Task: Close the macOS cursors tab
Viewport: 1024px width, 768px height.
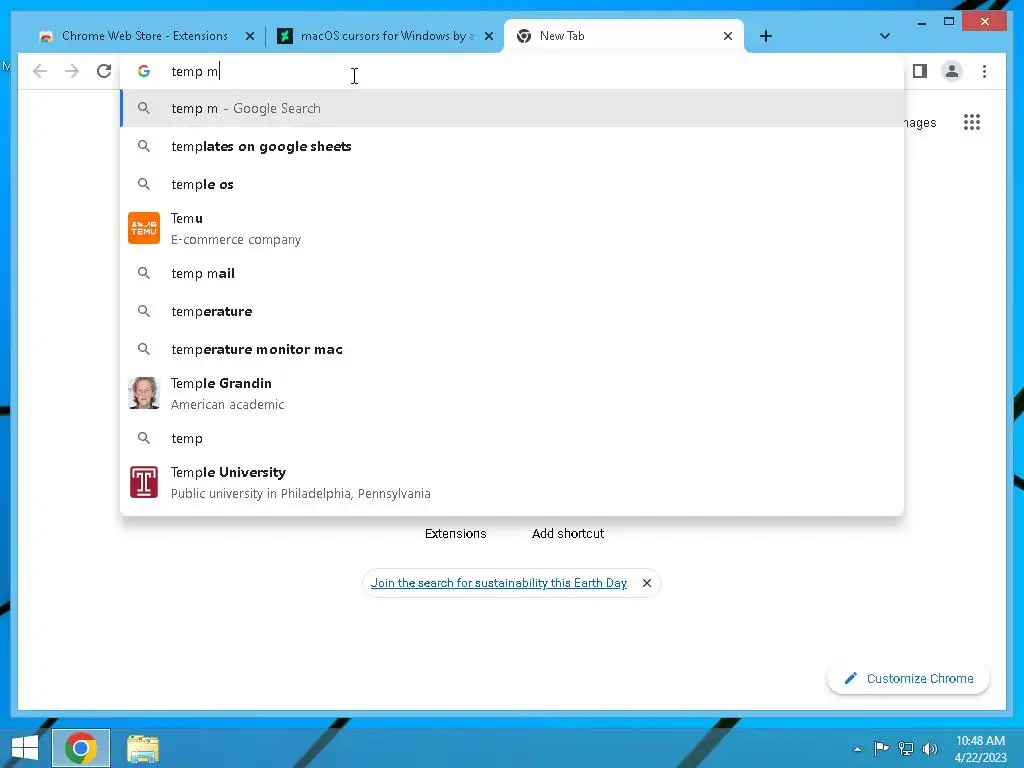Action: pyautogui.click(x=489, y=37)
